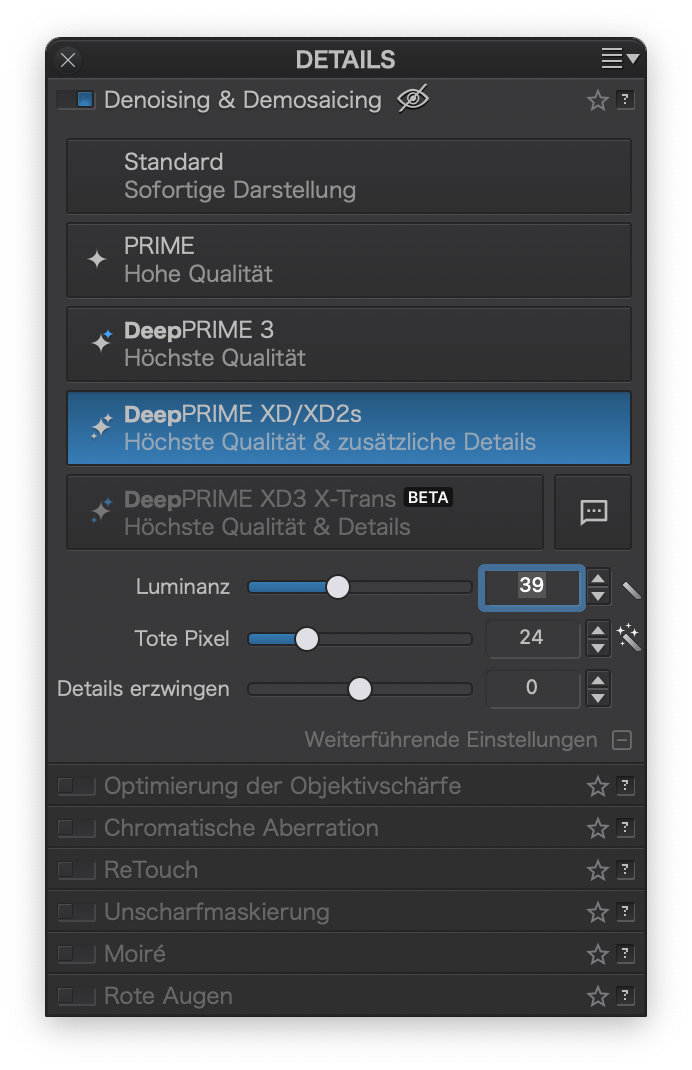Click the Details erzwingen slider handle

click(x=360, y=689)
